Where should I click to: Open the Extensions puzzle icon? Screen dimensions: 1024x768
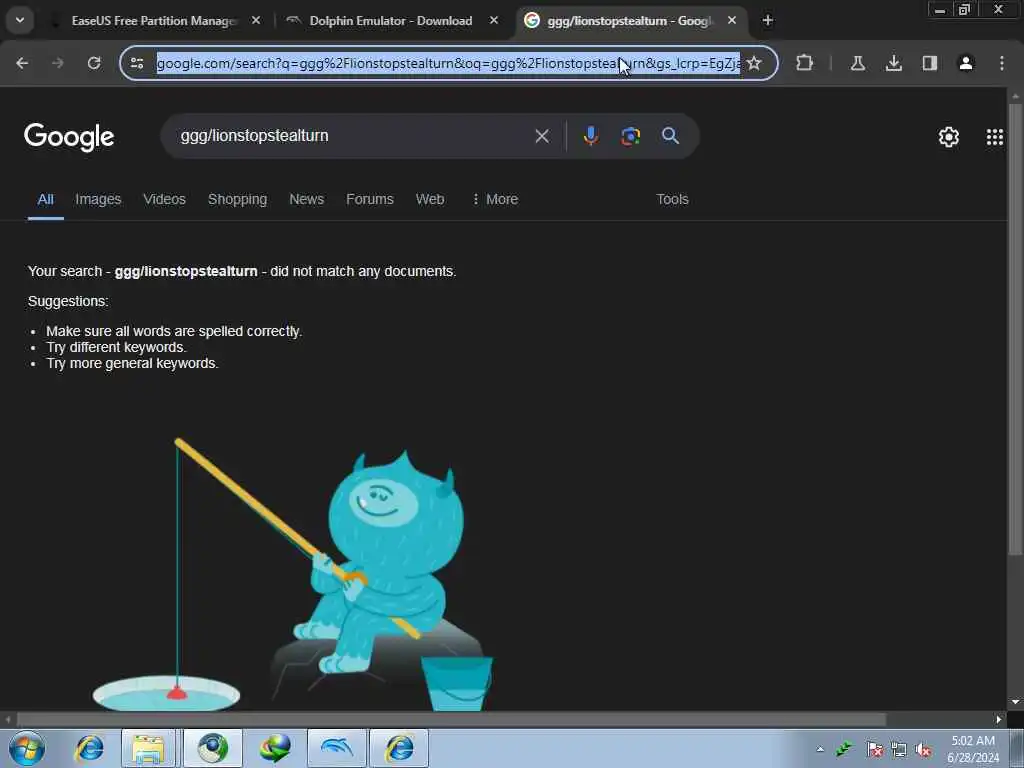(805, 63)
